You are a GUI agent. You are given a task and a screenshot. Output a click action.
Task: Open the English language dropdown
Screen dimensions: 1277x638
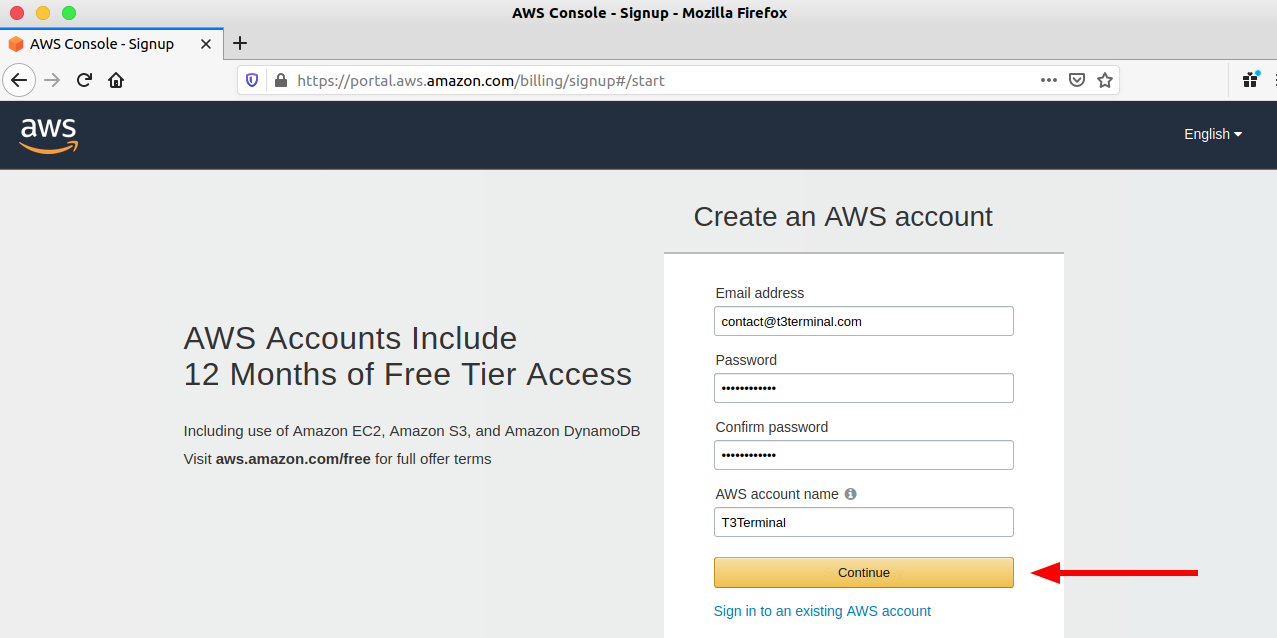[1213, 134]
